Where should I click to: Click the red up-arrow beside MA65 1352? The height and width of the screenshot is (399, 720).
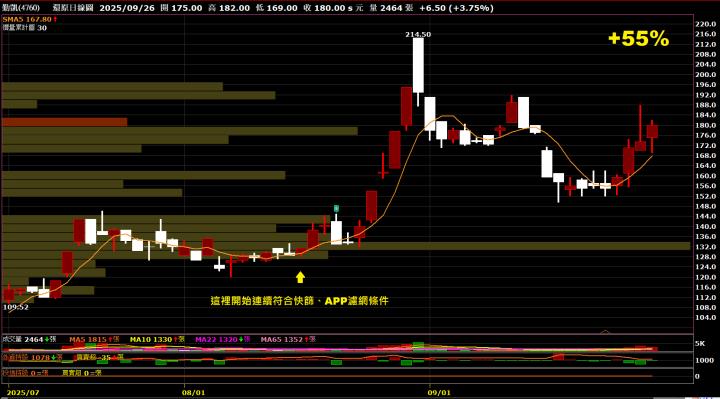click(306, 339)
